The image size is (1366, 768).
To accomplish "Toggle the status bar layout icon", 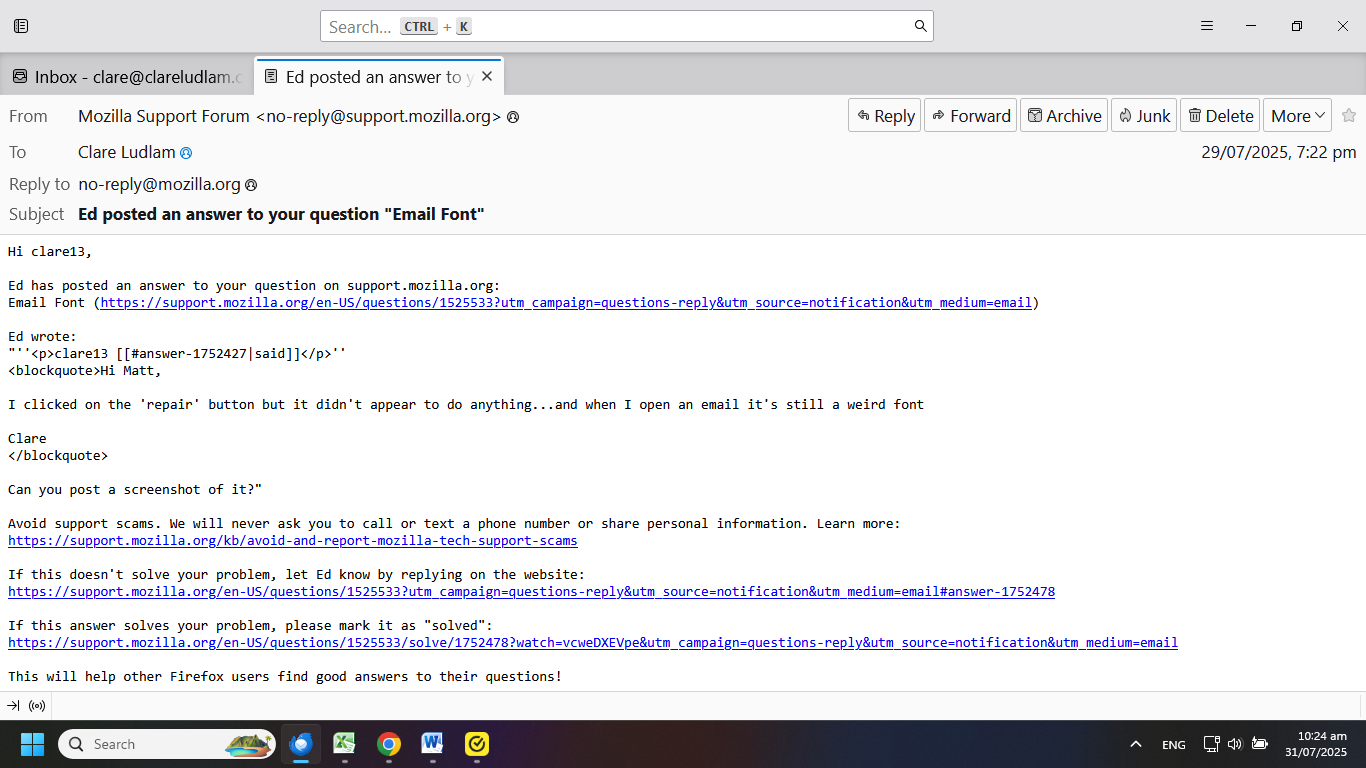I will click(x=13, y=706).
